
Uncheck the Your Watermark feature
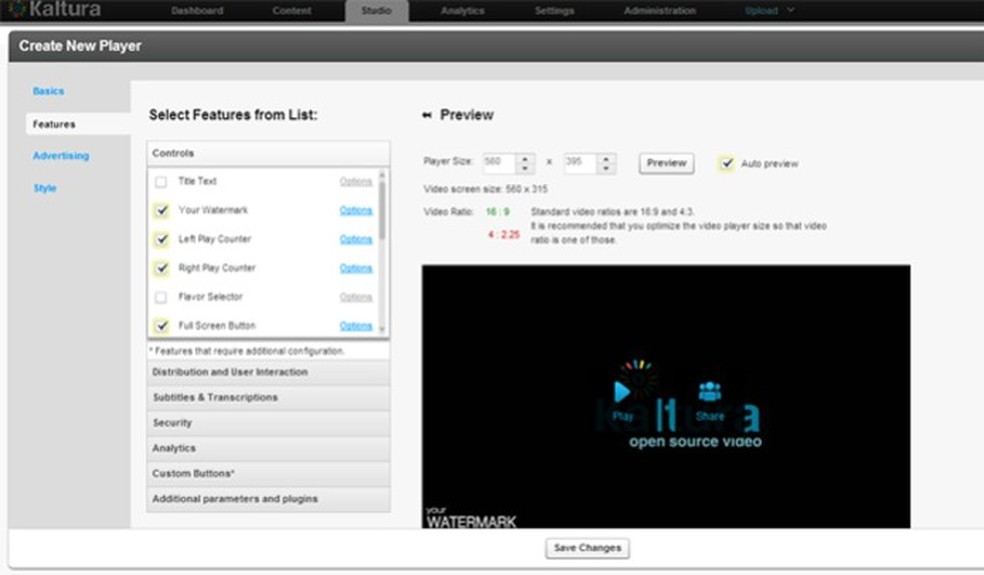click(x=161, y=210)
